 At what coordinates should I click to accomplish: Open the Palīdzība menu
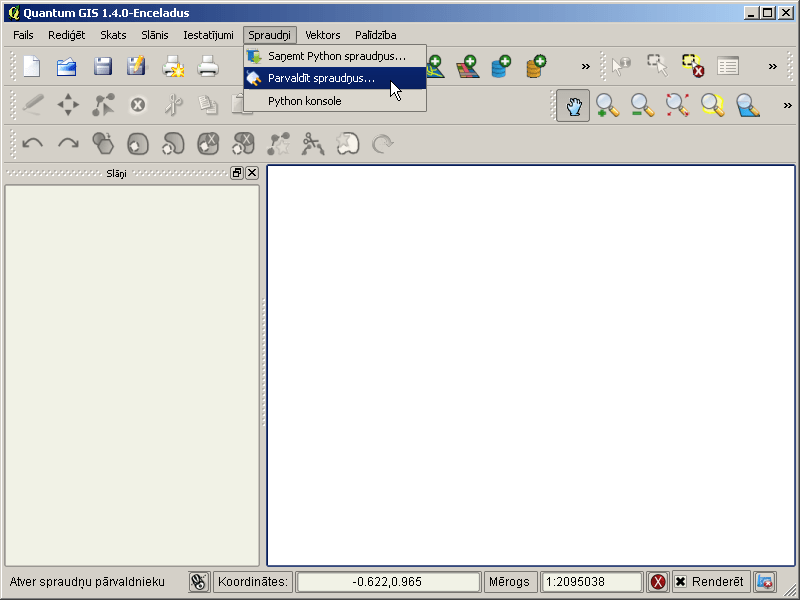coord(376,35)
